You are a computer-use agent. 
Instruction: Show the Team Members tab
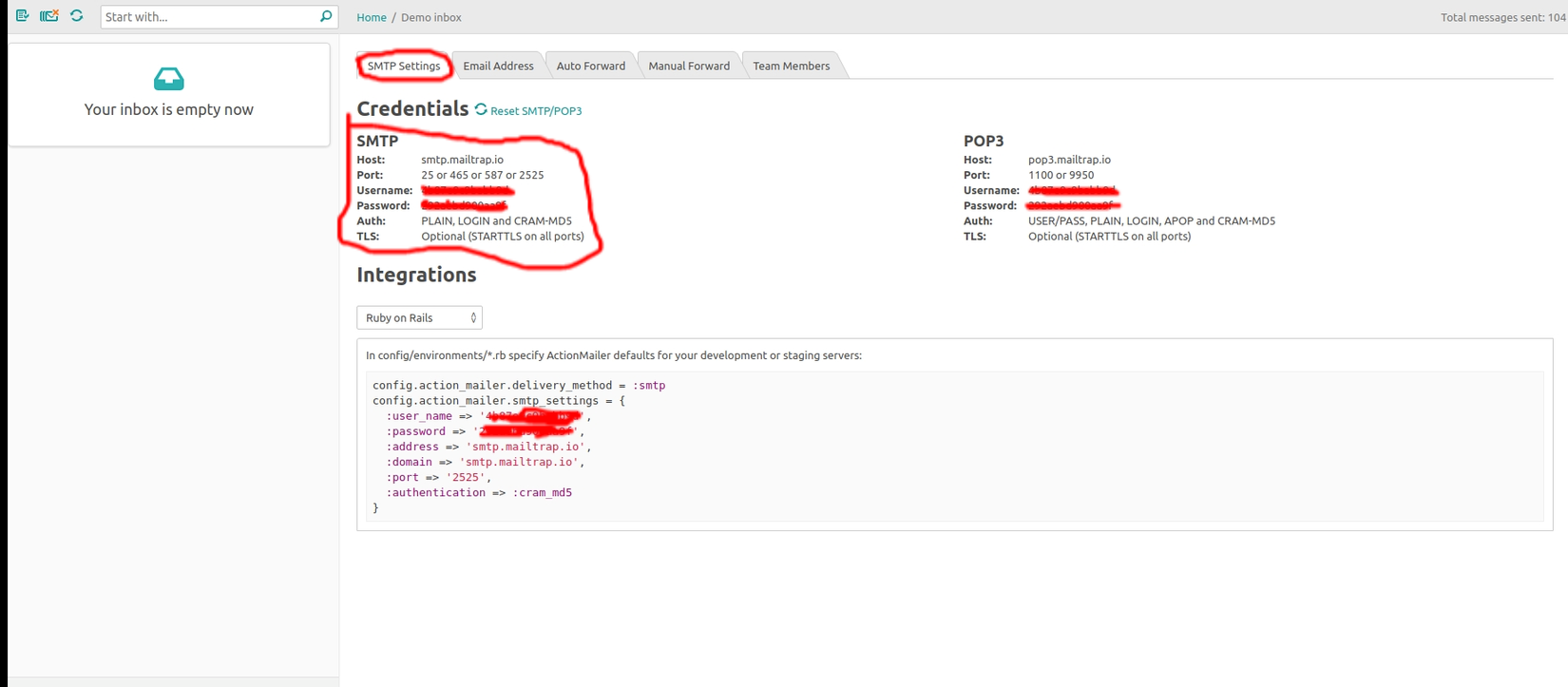(792, 66)
